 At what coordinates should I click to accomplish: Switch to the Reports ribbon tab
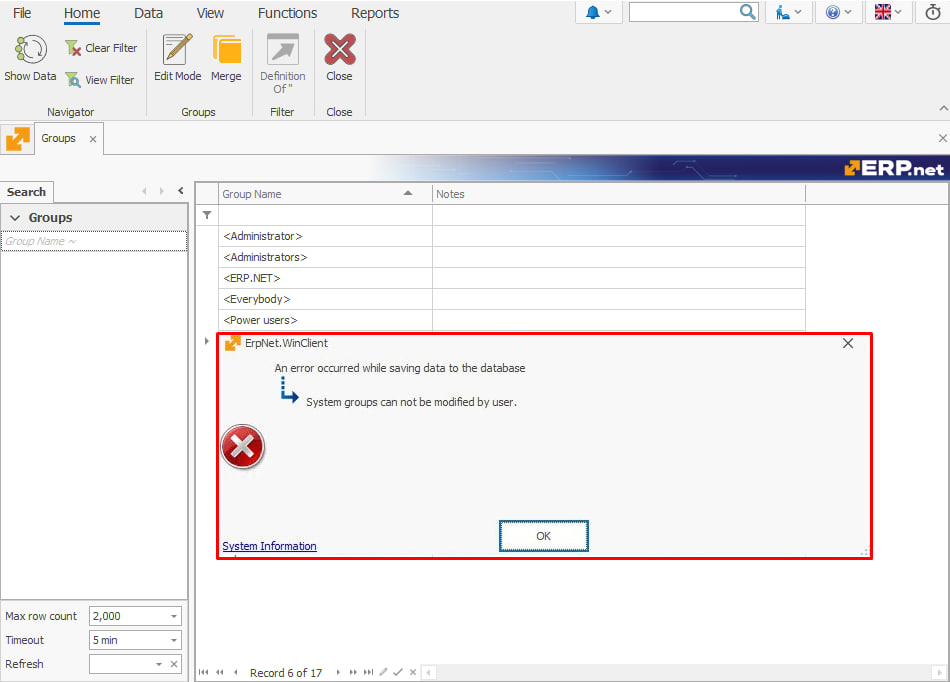[375, 13]
